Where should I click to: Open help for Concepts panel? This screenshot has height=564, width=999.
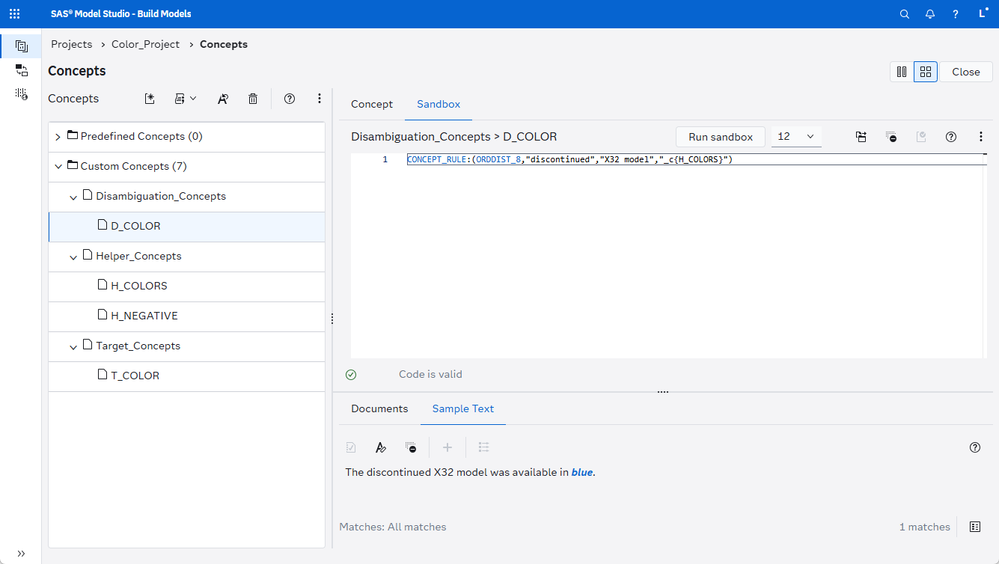click(289, 99)
